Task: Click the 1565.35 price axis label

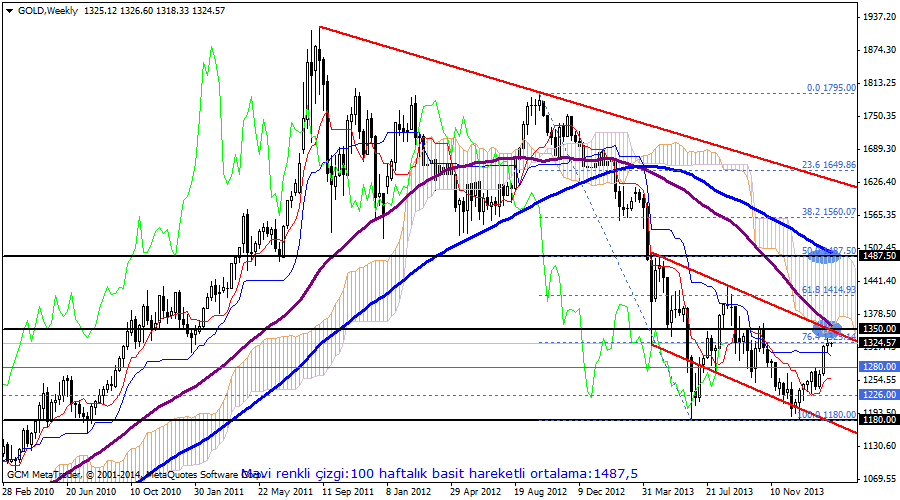Action: (879, 214)
